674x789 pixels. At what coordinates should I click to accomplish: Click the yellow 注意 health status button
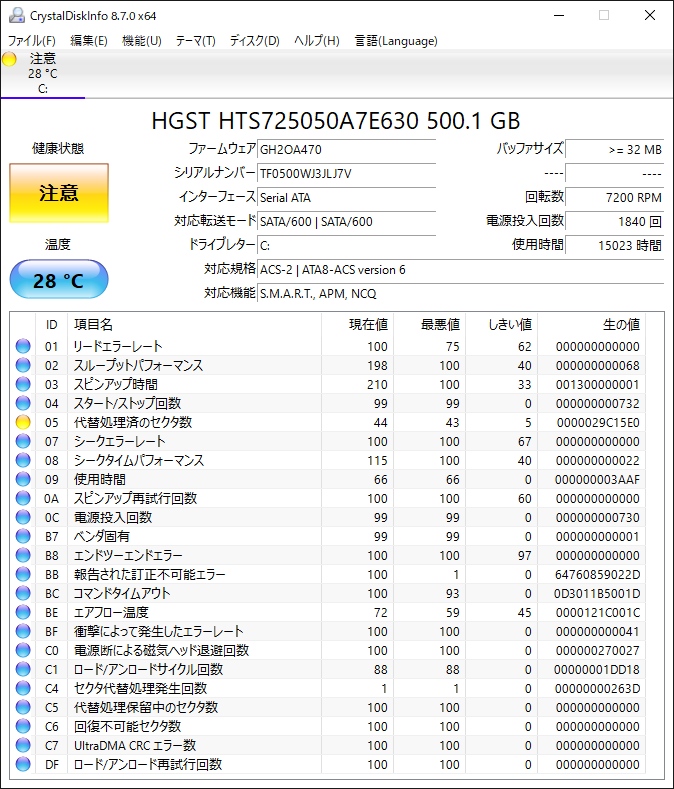[58, 193]
